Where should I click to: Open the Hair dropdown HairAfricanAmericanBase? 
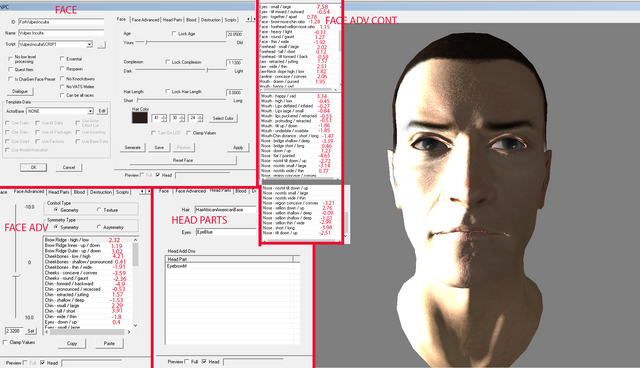pyautogui.click(x=225, y=209)
